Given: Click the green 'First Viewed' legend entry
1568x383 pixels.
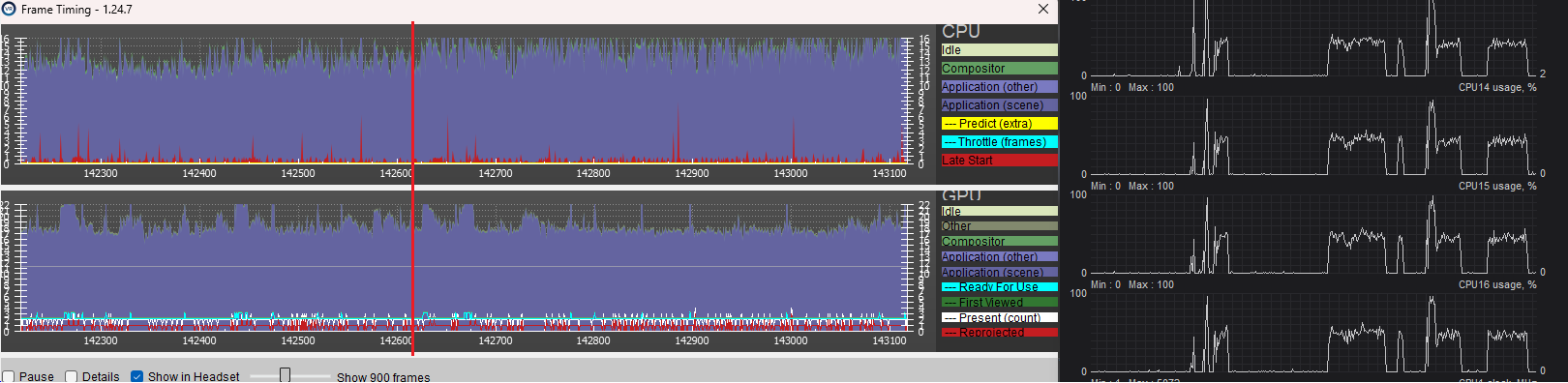Looking at the screenshot, I should (x=999, y=303).
